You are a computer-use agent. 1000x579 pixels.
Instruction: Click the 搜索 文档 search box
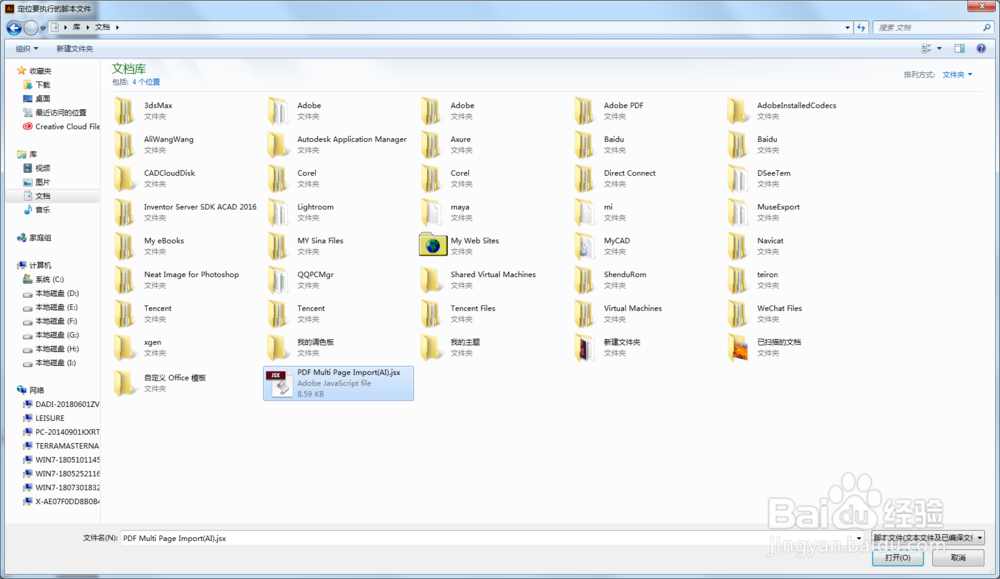point(927,27)
